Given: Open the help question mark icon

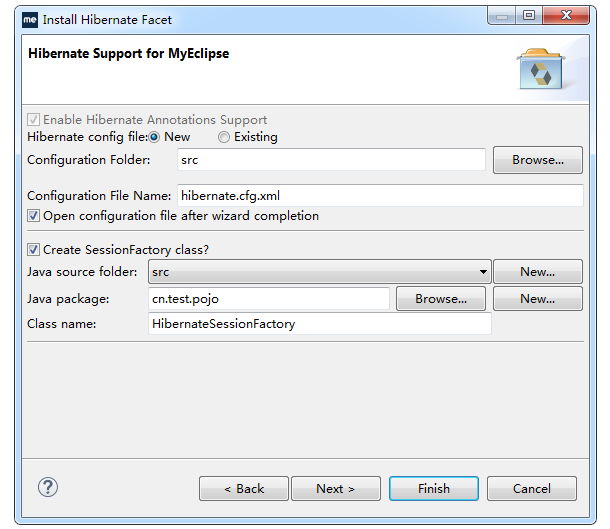Looking at the screenshot, I should click(x=48, y=487).
